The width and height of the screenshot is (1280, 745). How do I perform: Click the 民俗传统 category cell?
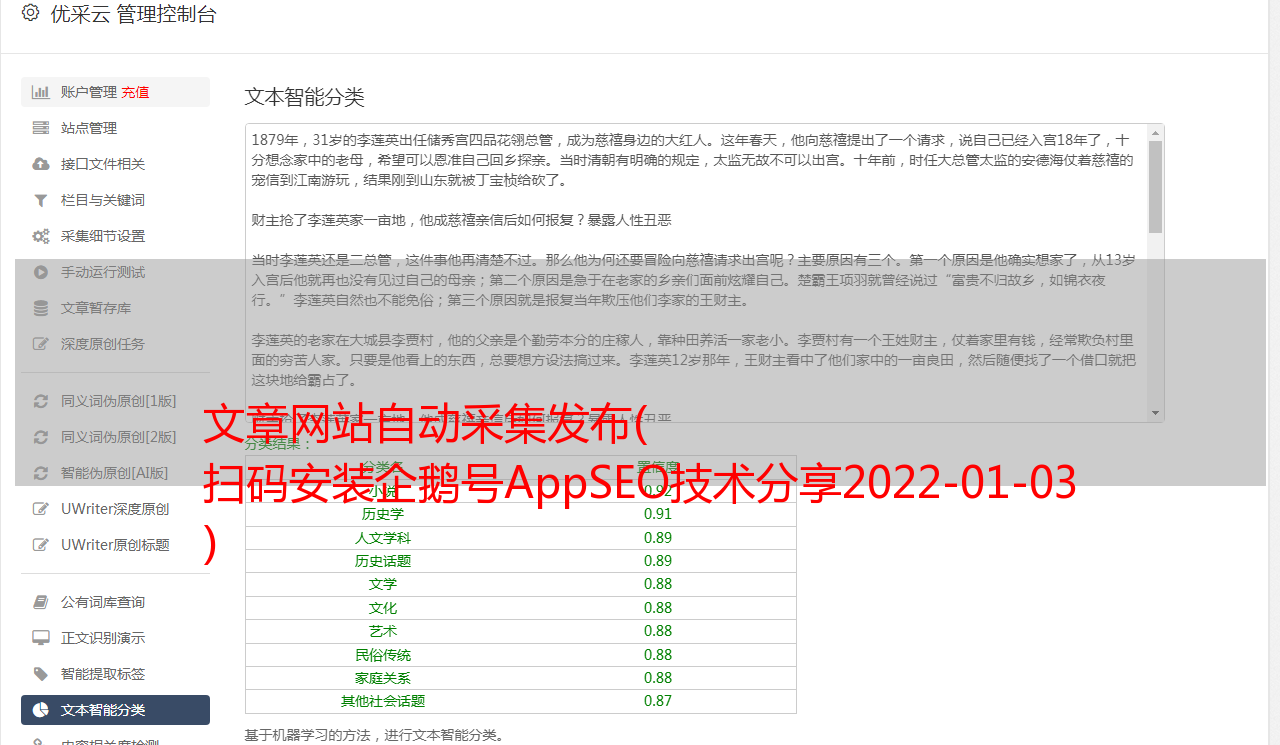click(x=383, y=655)
